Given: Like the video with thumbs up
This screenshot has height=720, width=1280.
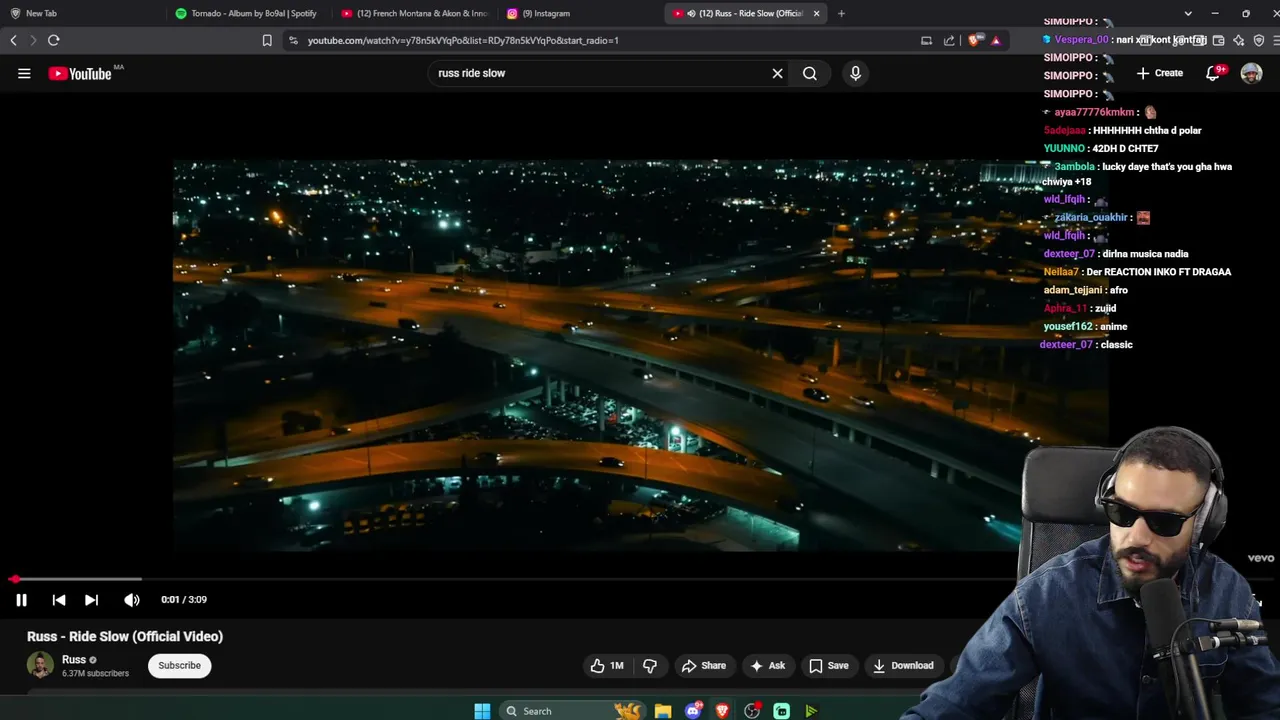Looking at the screenshot, I should coord(607,666).
